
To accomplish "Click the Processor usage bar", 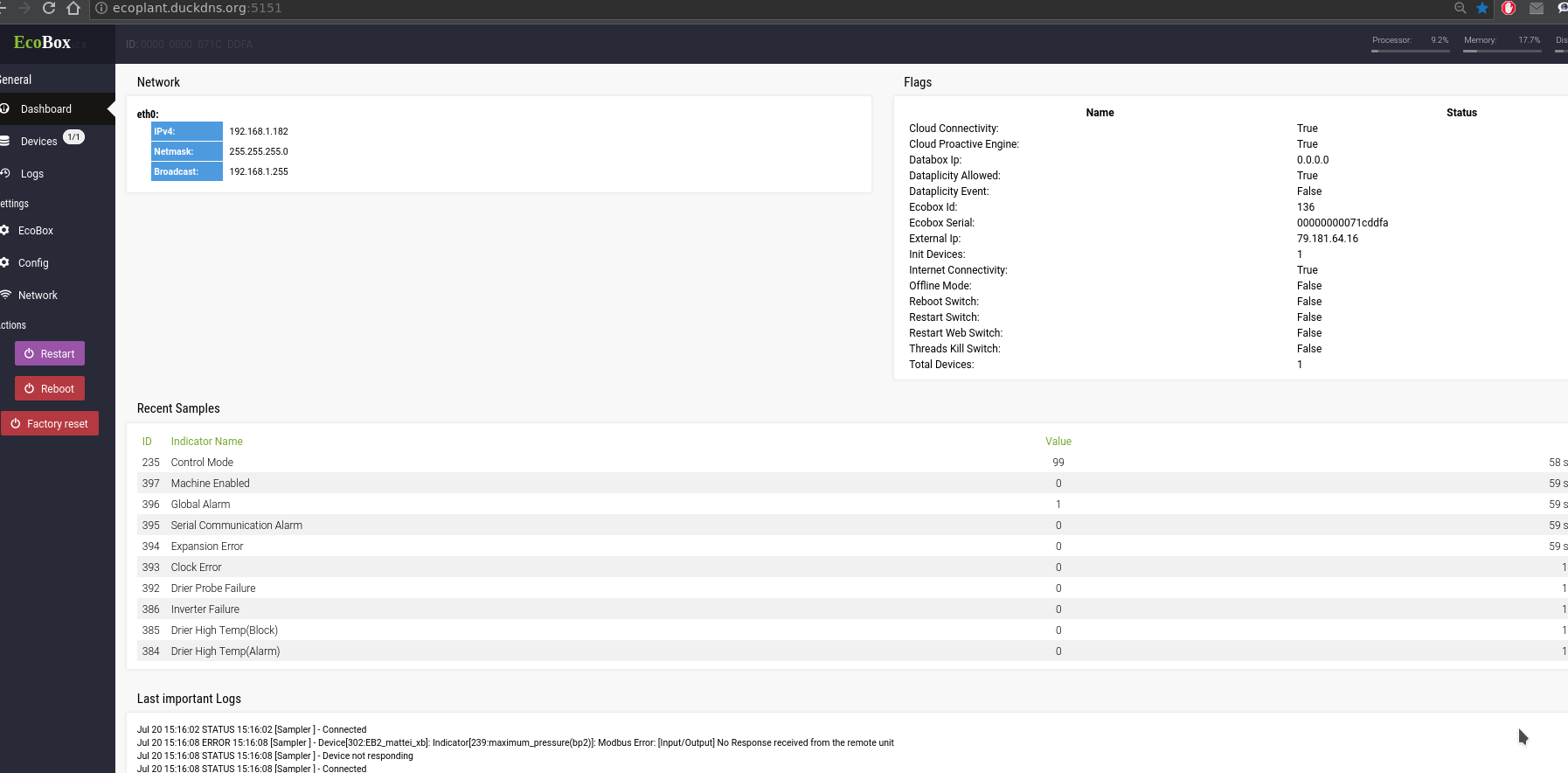I will click(1410, 51).
